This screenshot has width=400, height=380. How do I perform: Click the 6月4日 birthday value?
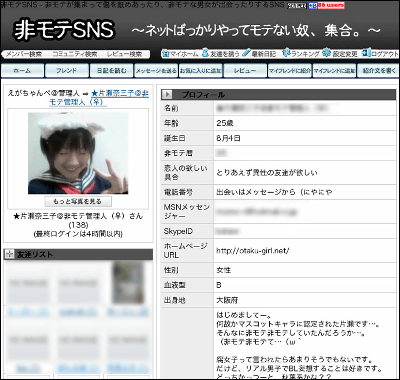[228, 138]
